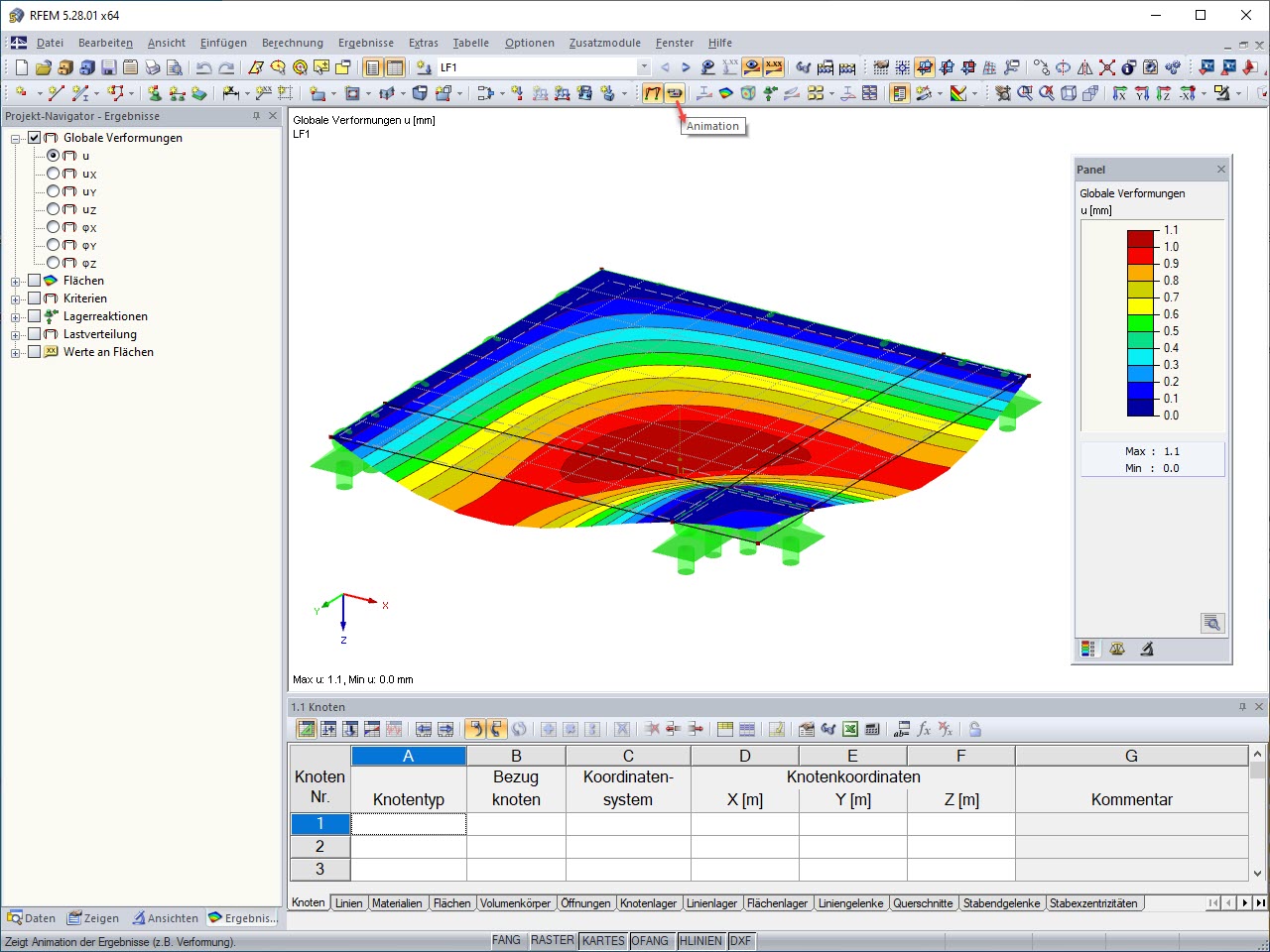This screenshot has height=952, width=1270.
Task: Click the new line tool icon
Action: (56, 93)
